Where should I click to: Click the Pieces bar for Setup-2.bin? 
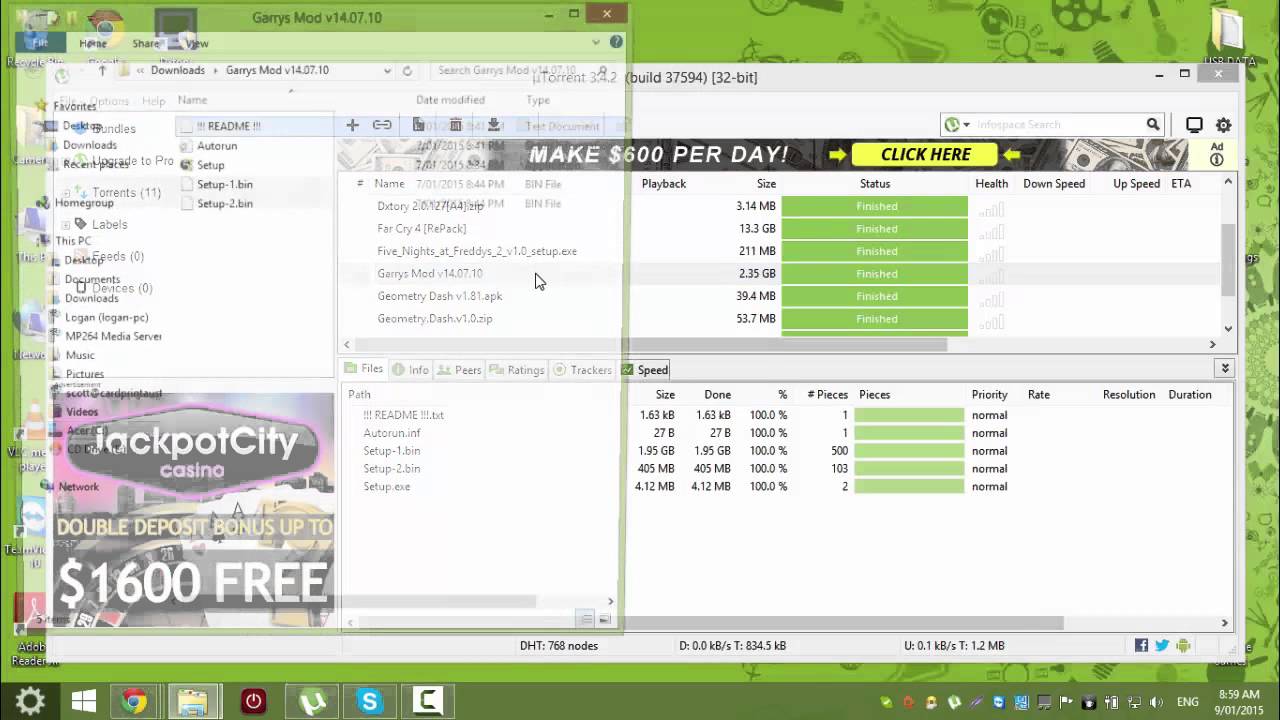(909, 469)
